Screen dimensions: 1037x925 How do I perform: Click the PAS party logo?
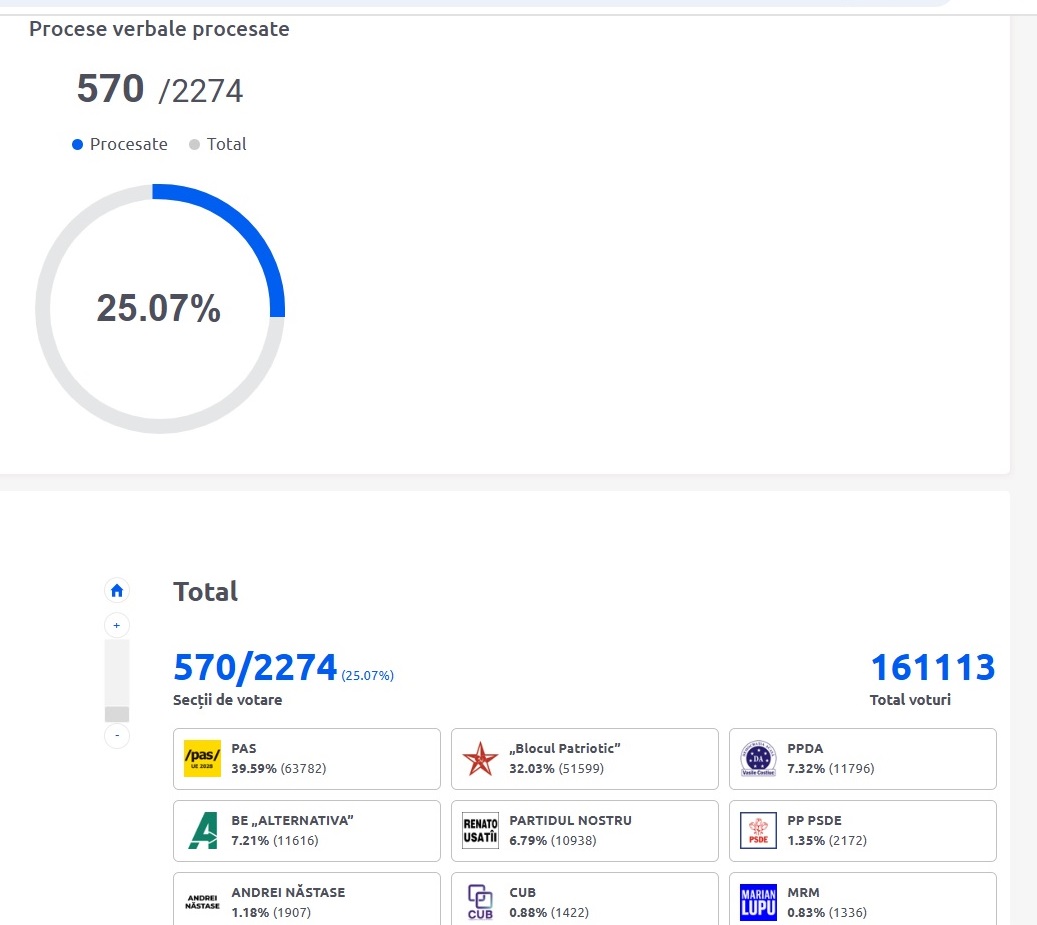[x=202, y=759]
